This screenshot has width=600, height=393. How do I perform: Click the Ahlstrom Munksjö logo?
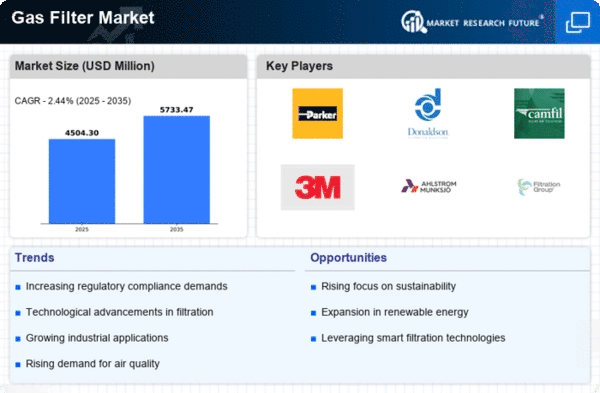(x=429, y=186)
